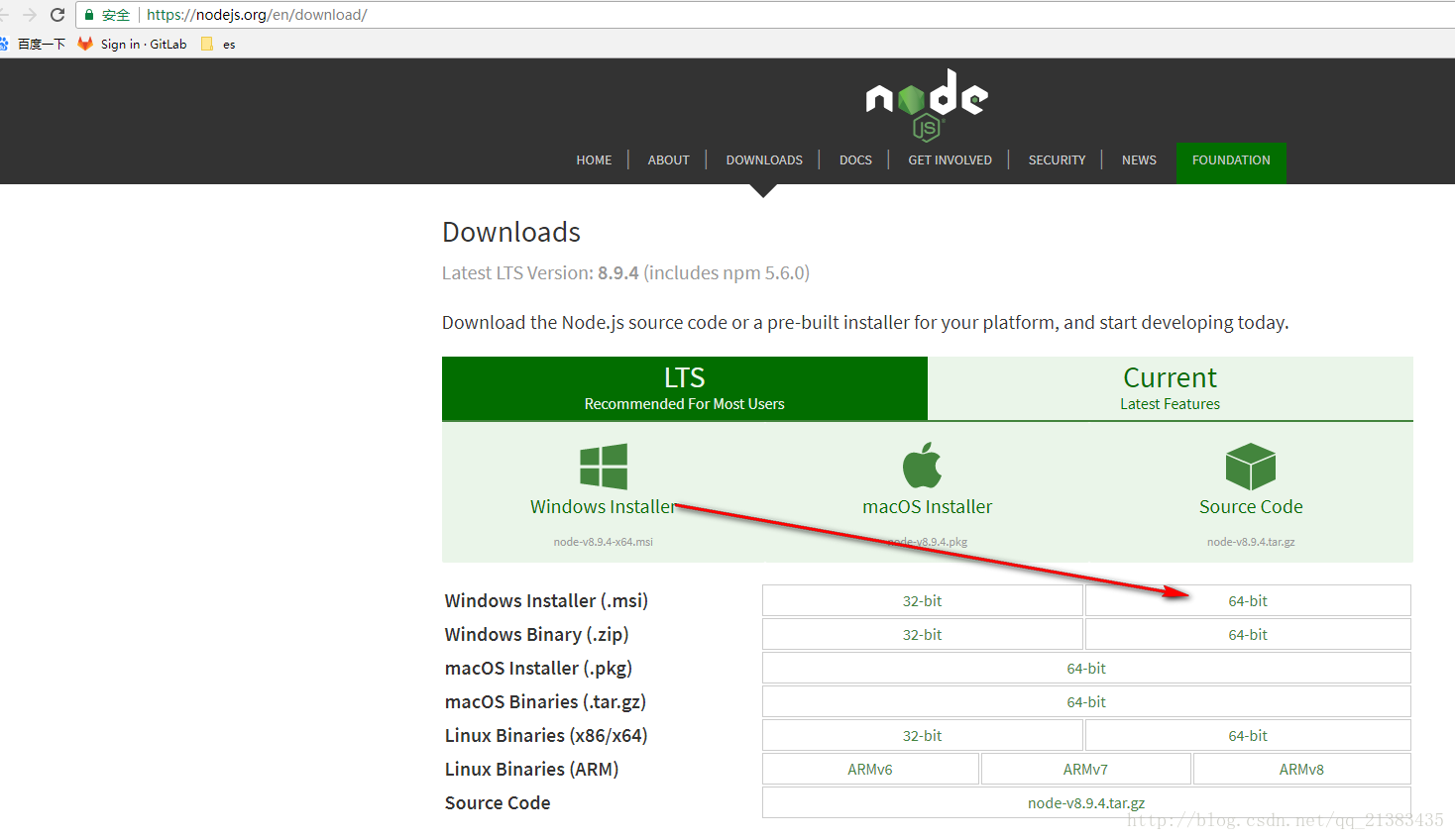Click the secure lock icon in address bar
Viewport: 1455px width, 840px height.
tap(89, 15)
